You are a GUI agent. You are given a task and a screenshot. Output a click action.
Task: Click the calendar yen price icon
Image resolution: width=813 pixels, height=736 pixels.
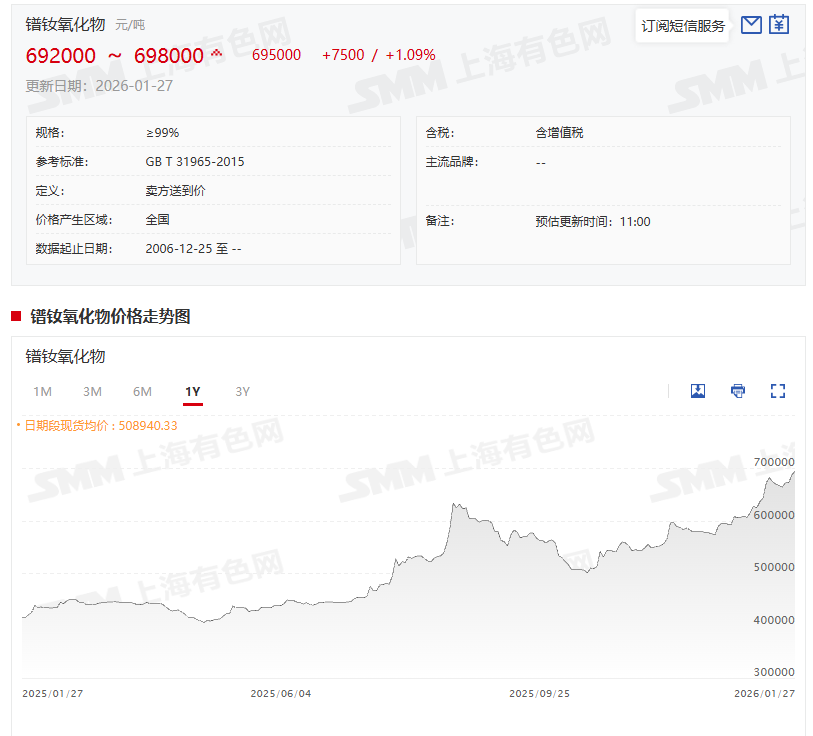click(779, 25)
